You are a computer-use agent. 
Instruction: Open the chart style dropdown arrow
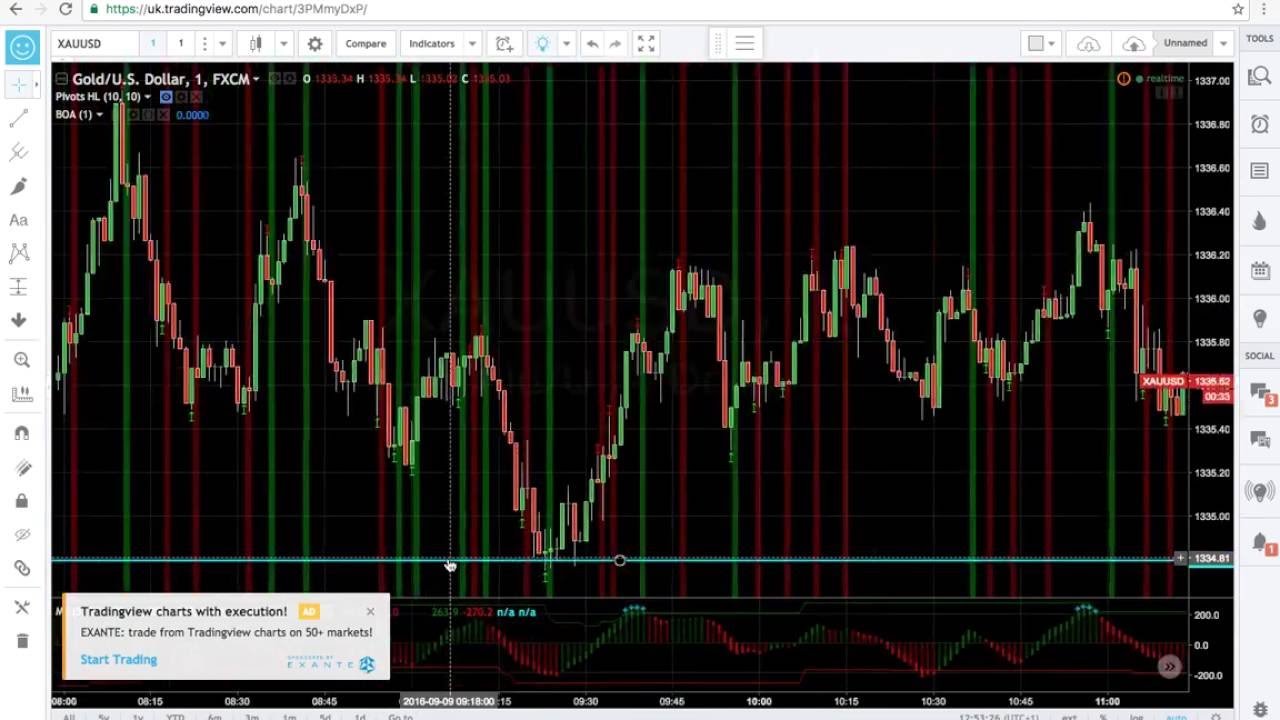click(x=283, y=44)
